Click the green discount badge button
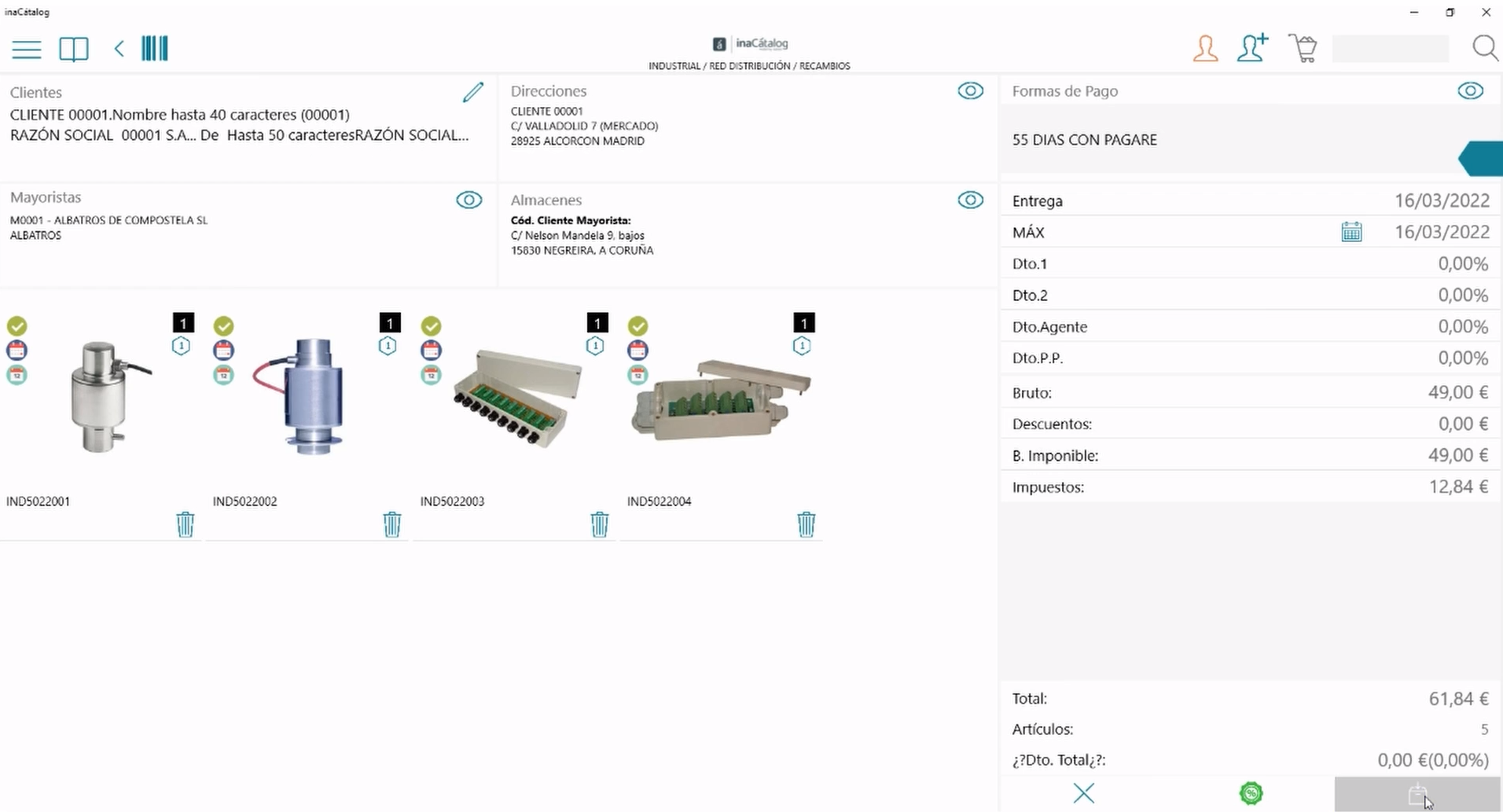The width and height of the screenshot is (1503, 812). [1251, 793]
